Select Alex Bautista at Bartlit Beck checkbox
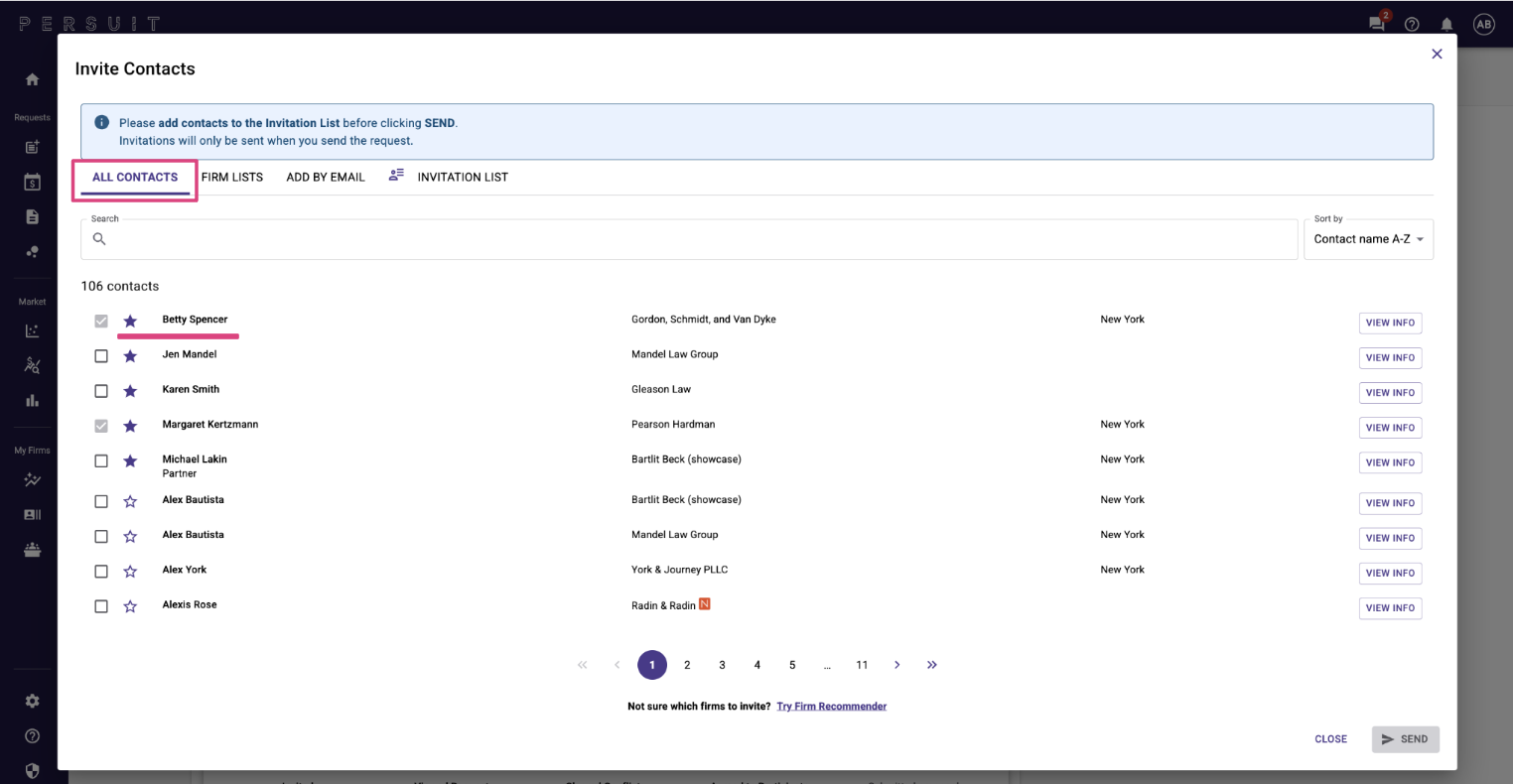Screen dimensions: 1513x784 101,502
